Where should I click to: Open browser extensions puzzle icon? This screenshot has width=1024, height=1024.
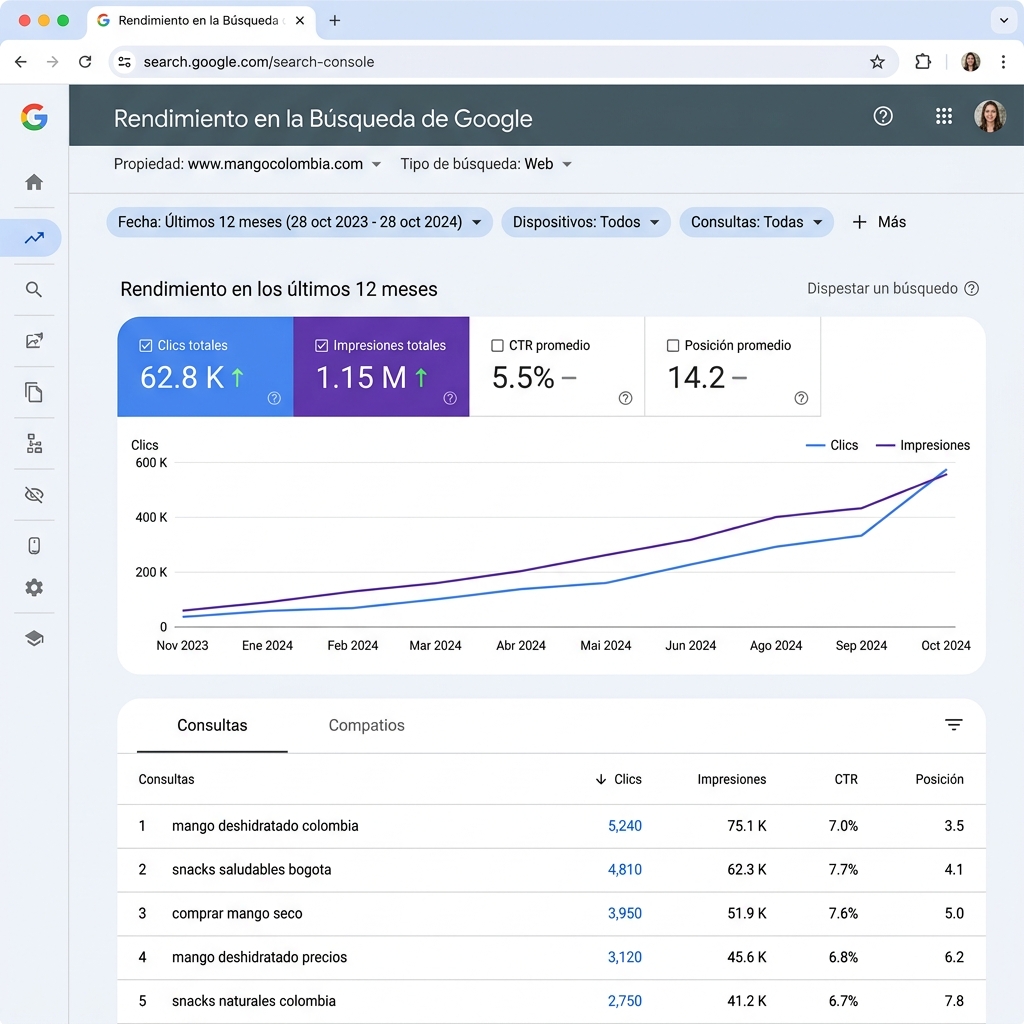(923, 61)
